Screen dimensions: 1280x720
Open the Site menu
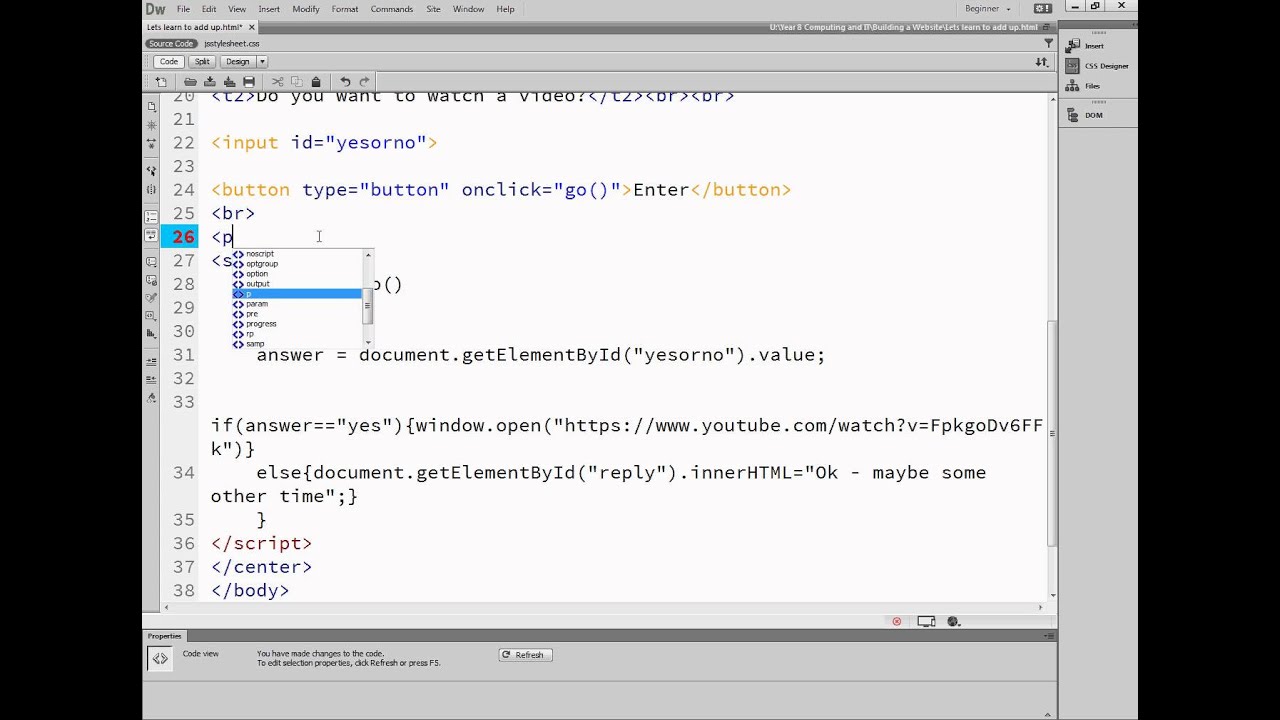(433, 9)
